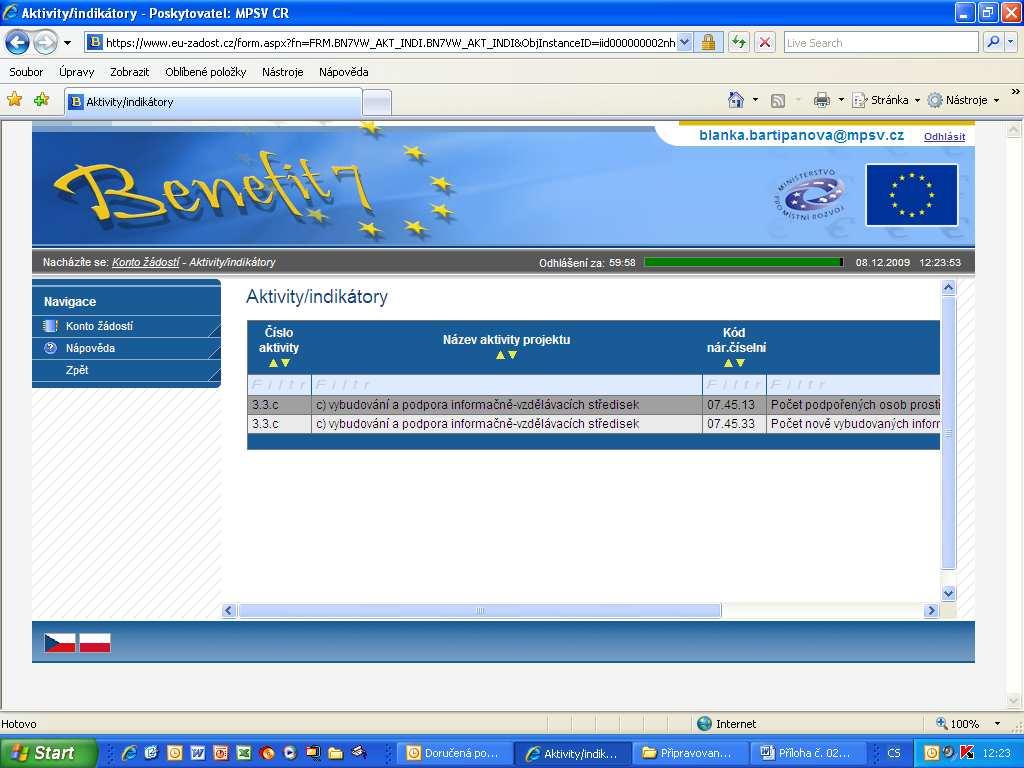Switch to the Příloha č. 02... Word taskbar button
Viewport: 1024px width, 768px height.
click(x=808, y=753)
